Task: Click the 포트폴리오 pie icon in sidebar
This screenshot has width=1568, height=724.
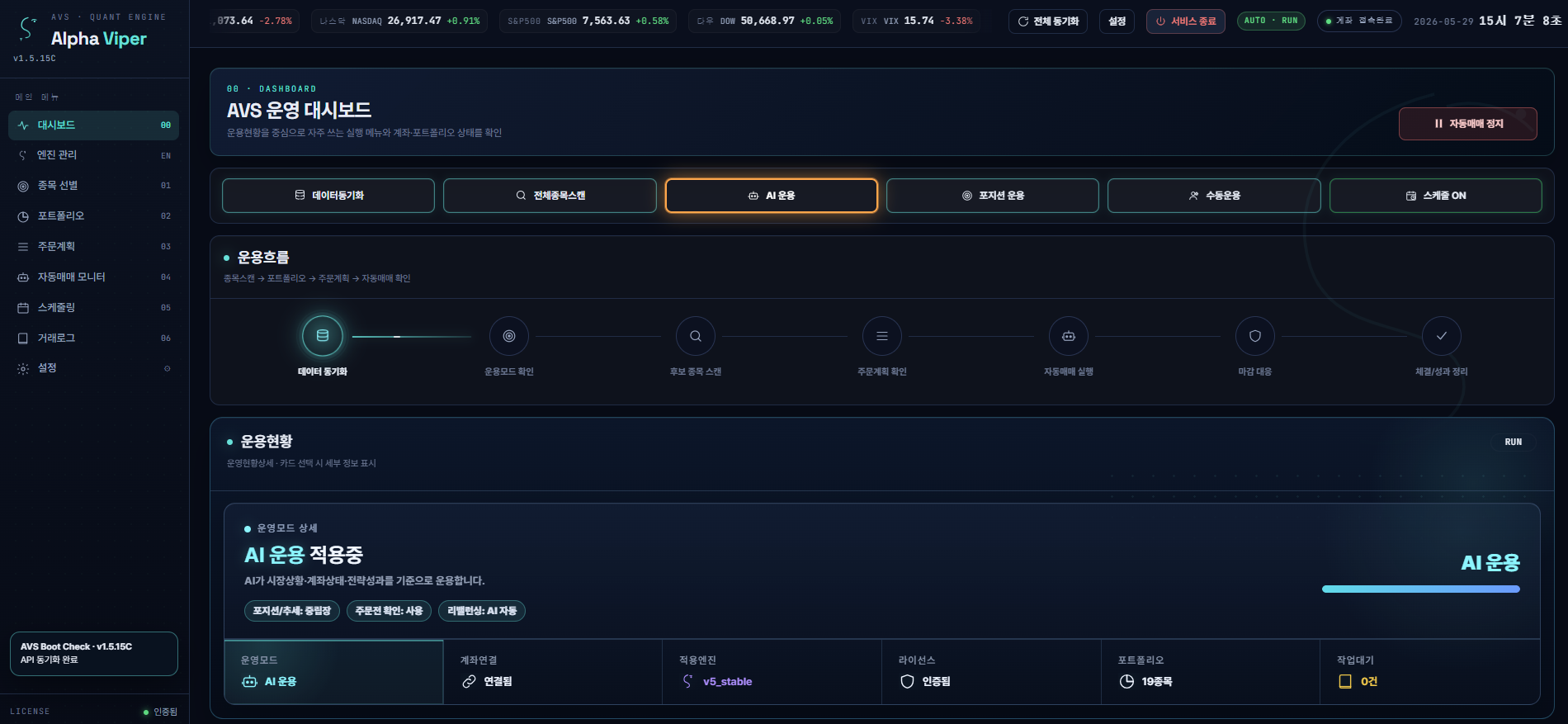Action: coord(23,216)
